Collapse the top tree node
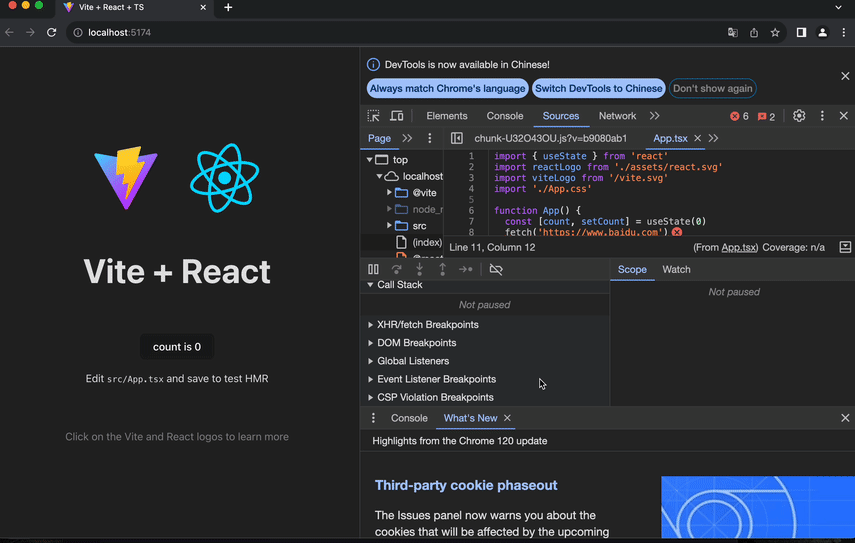 (369, 160)
